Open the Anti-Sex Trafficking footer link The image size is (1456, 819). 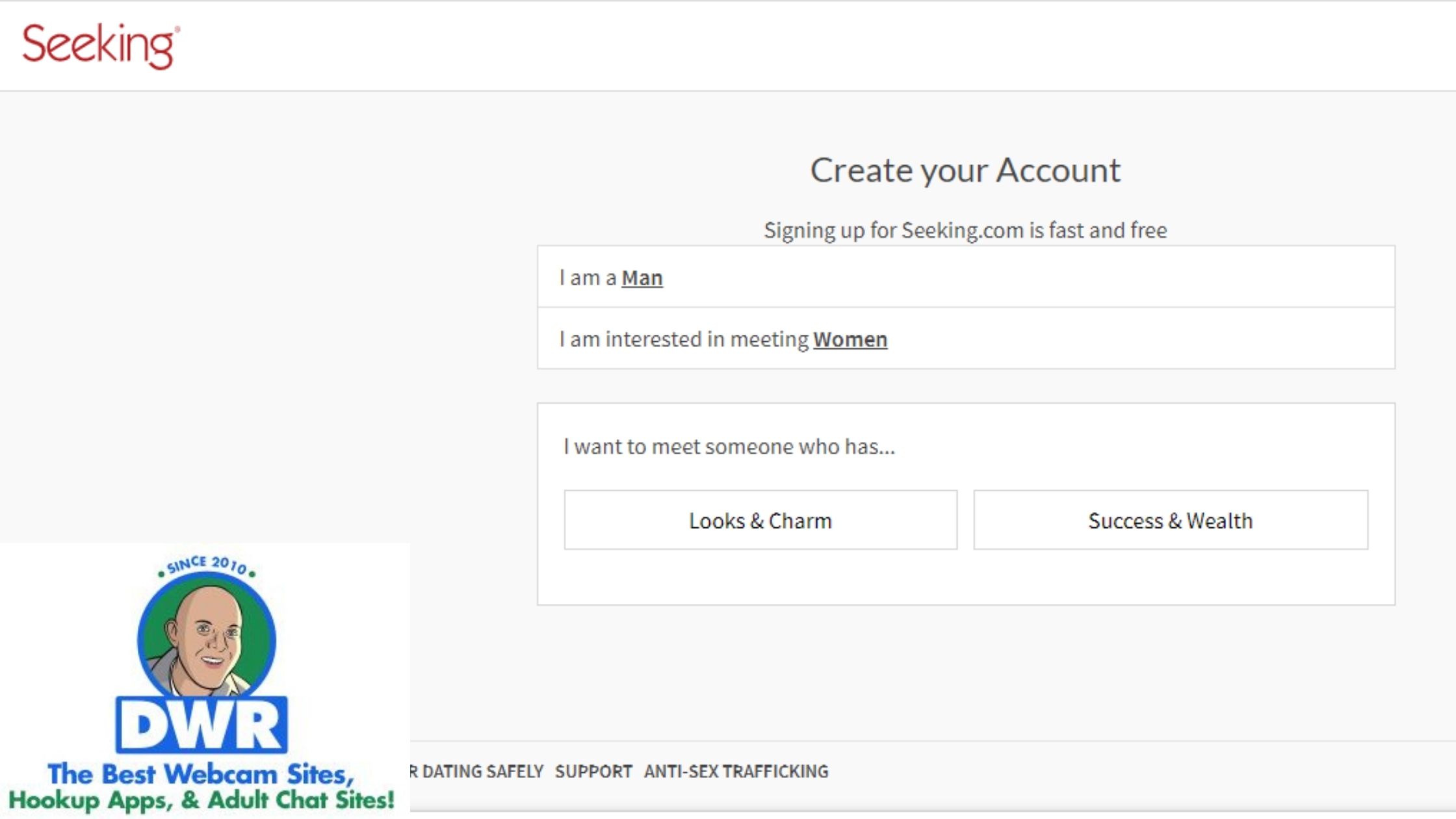[736, 772]
